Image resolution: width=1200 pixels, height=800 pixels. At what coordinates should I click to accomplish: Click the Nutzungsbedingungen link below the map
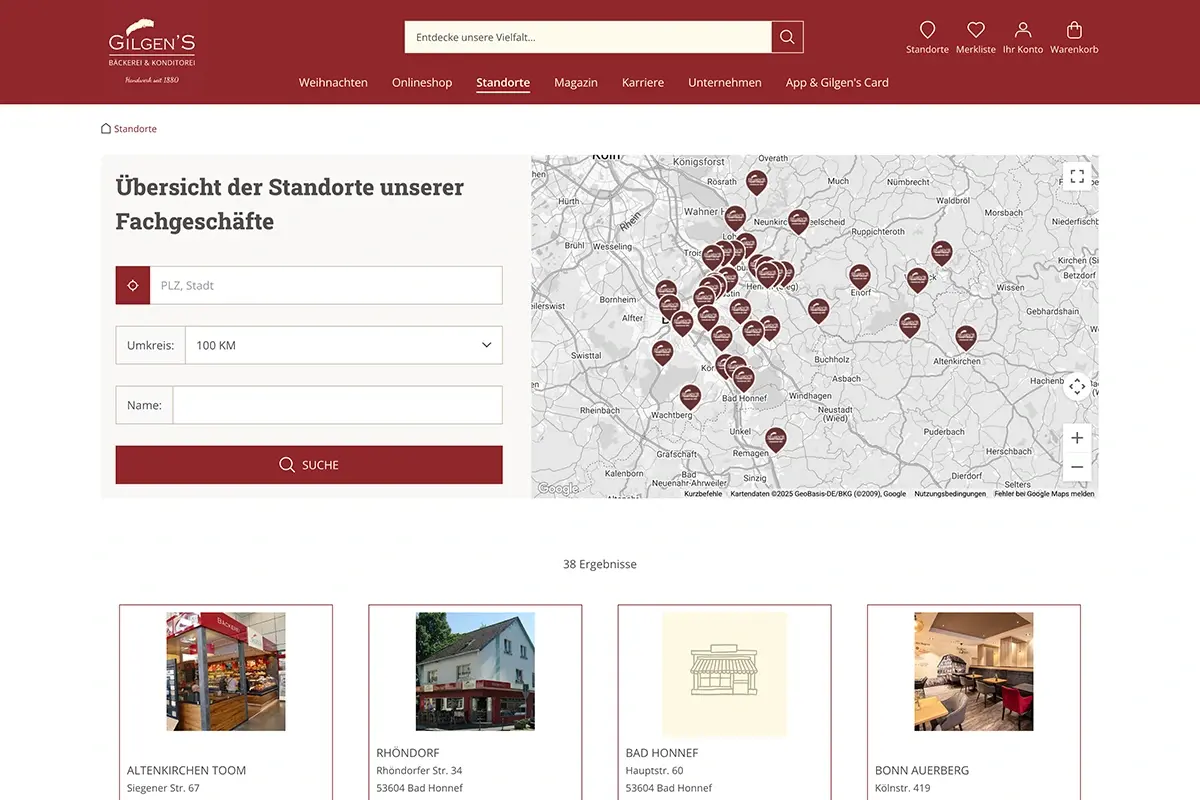pos(950,493)
